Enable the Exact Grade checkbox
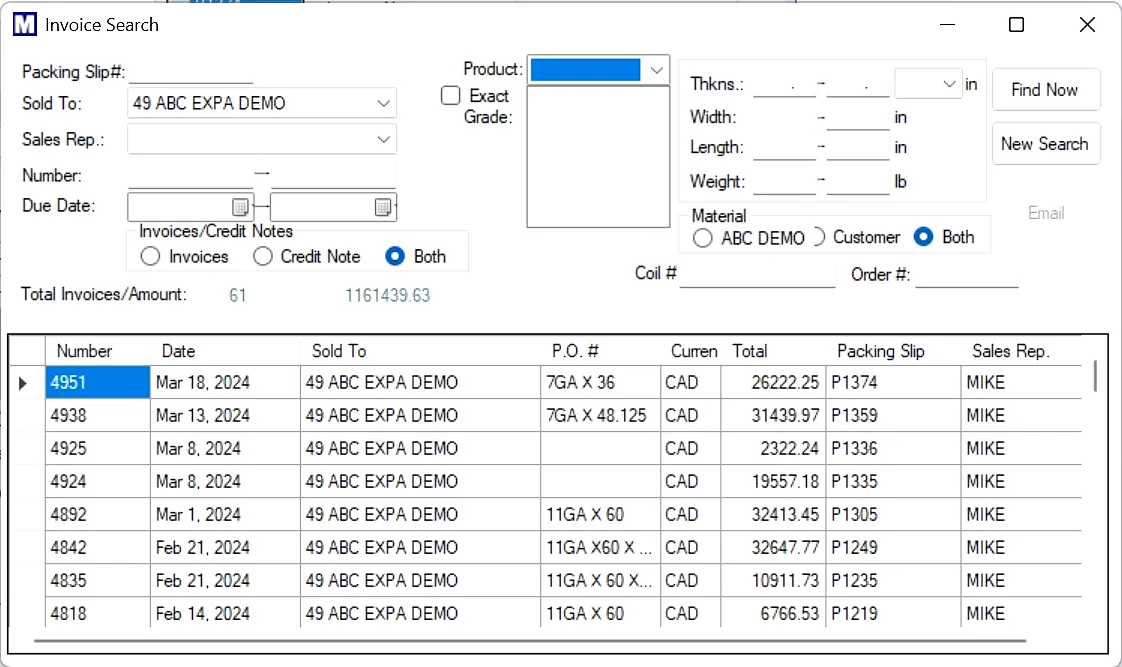 450,95
